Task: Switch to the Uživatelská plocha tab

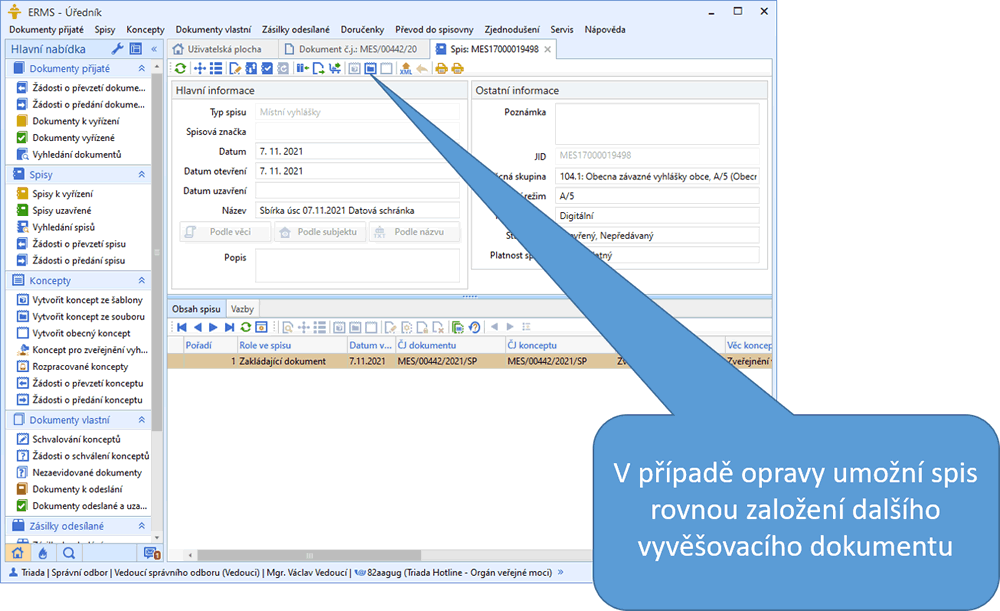Action: pyautogui.click(x=222, y=49)
